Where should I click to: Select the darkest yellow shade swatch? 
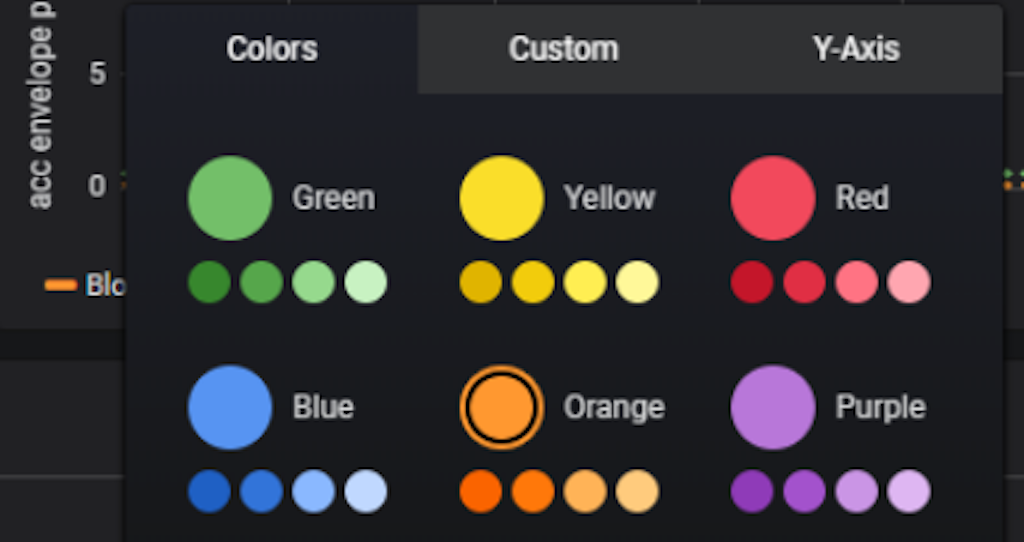click(481, 282)
